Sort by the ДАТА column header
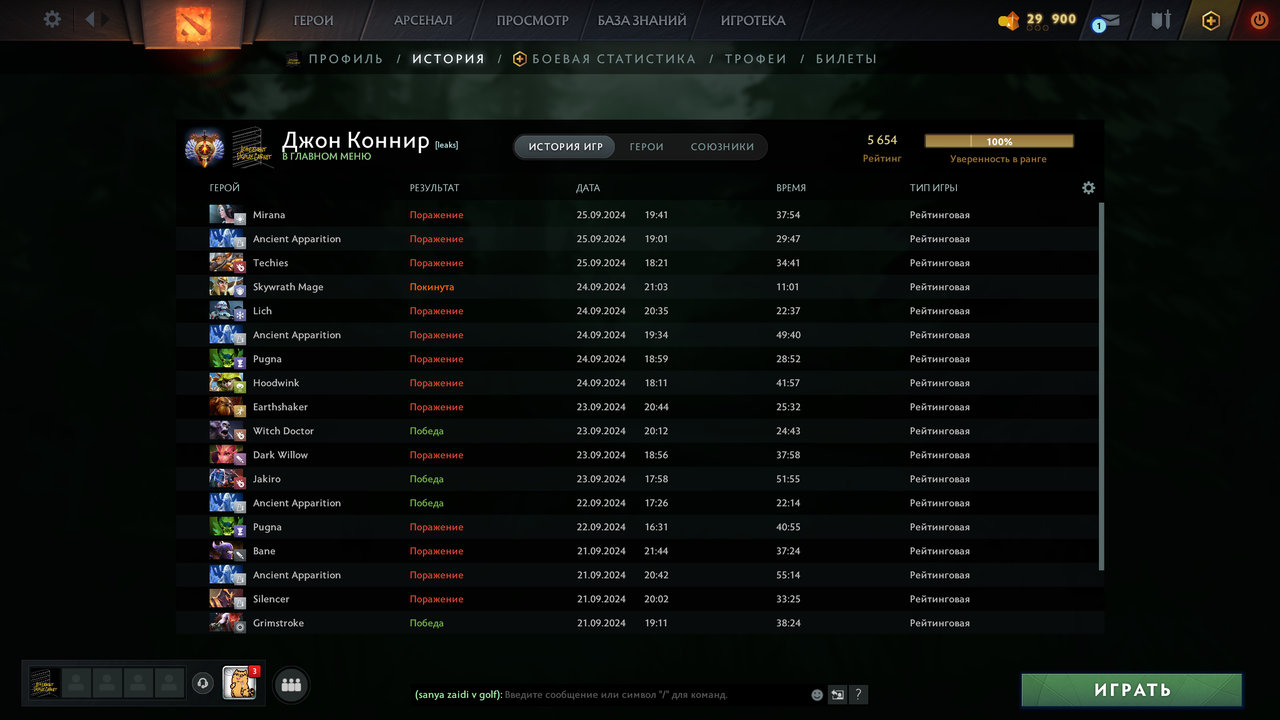The width and height of the screenshot is (1280, 720). [x=588, y=188]
